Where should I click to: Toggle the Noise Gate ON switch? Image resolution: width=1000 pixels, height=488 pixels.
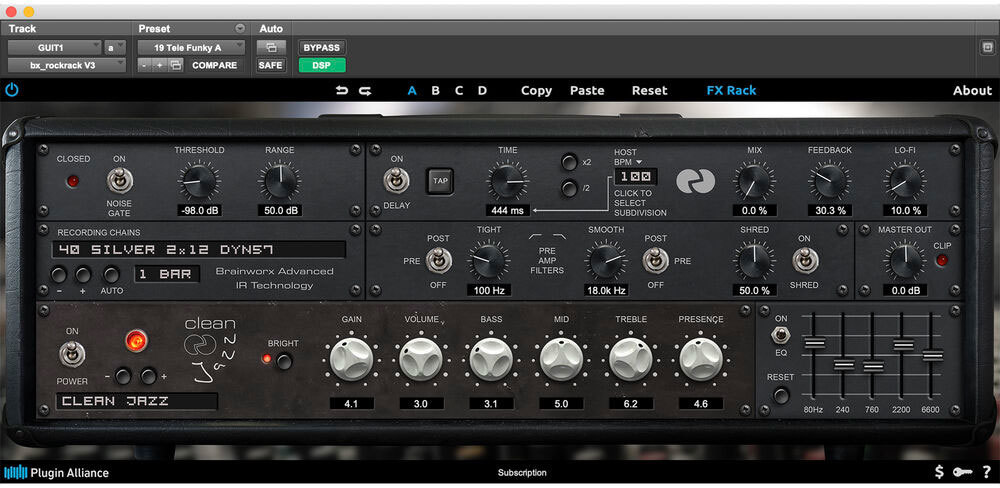(119, 181)
